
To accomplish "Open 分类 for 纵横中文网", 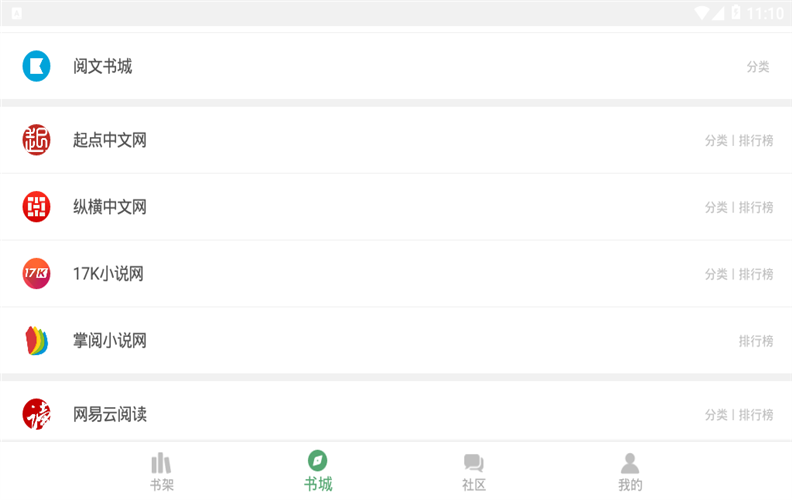I will click(x=716, y=208).
